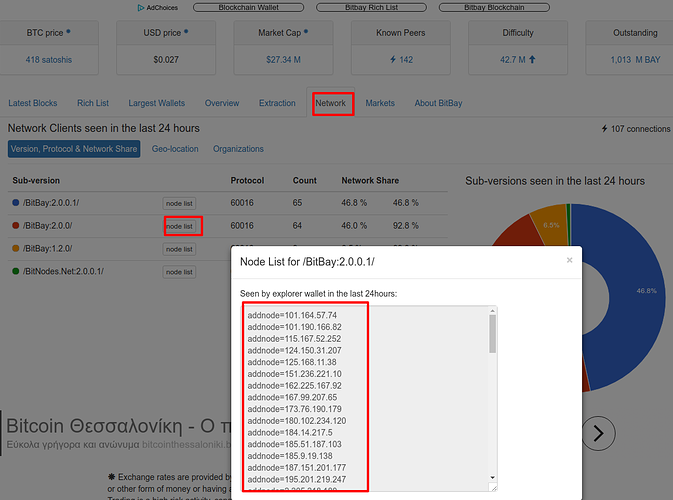Click the node list scroll-down arrow
Image resolution: width=673 pixels, height=500 pixels.
[492, 477]
